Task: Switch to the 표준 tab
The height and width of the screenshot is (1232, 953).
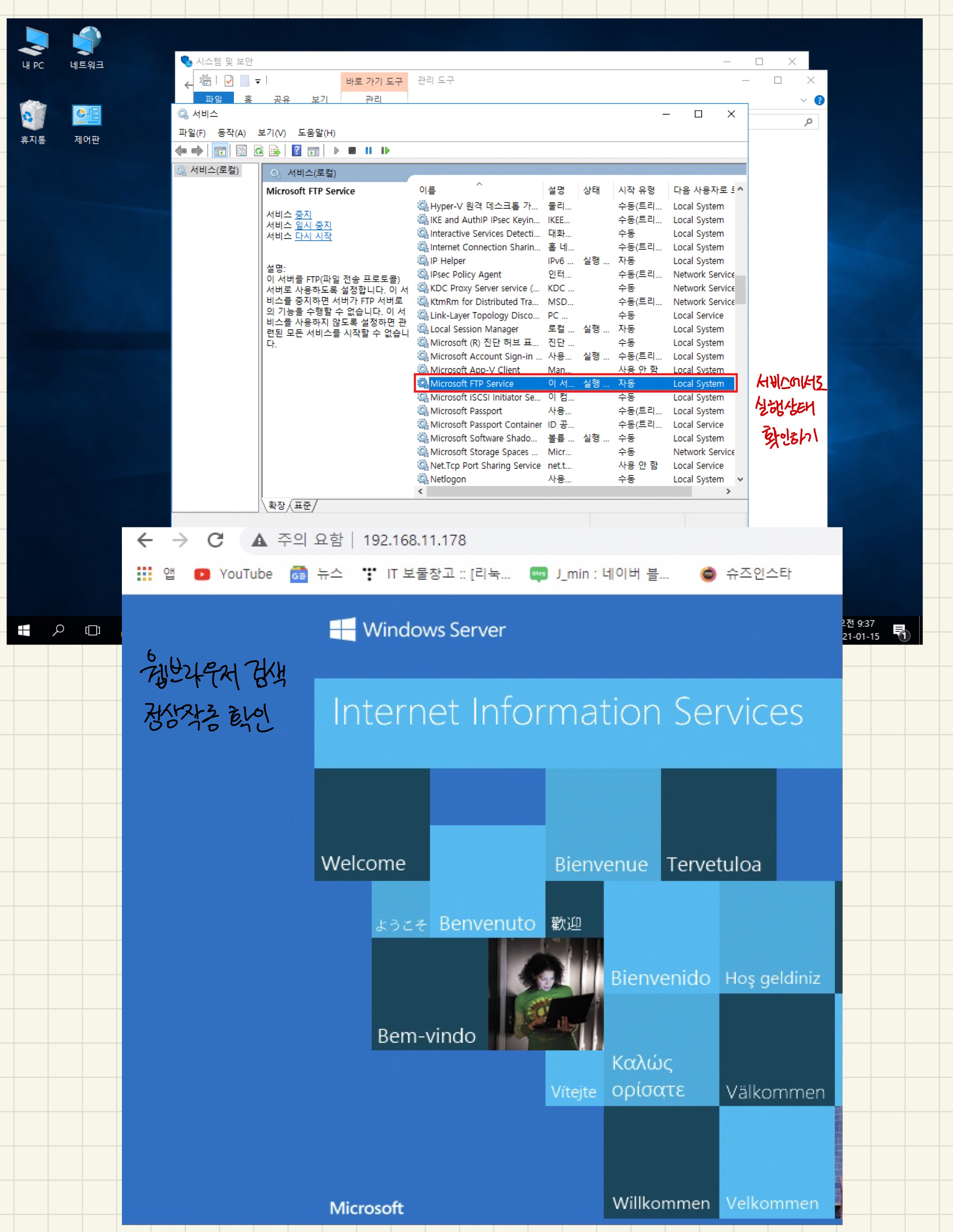Action: pyautogui.click(x=303, y=506)
